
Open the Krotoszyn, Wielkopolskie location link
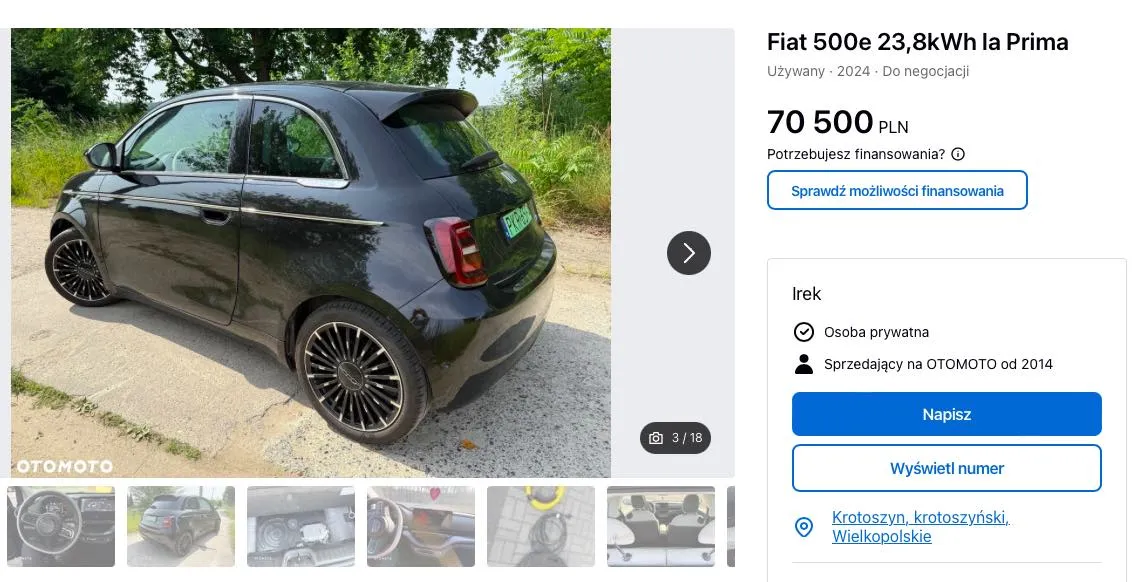[x=920, y=527]
